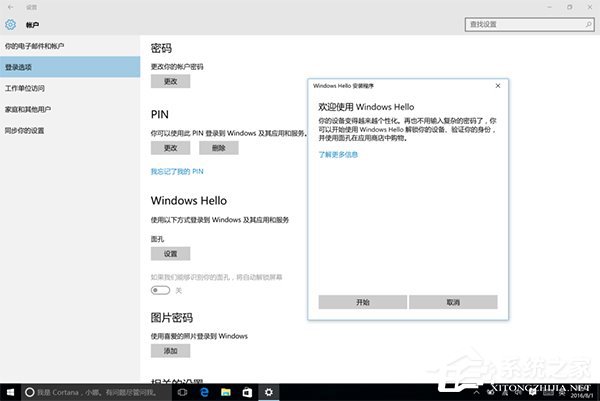Click 删除 button under PIN
The image size is (600, 401).
pos(218,148)
